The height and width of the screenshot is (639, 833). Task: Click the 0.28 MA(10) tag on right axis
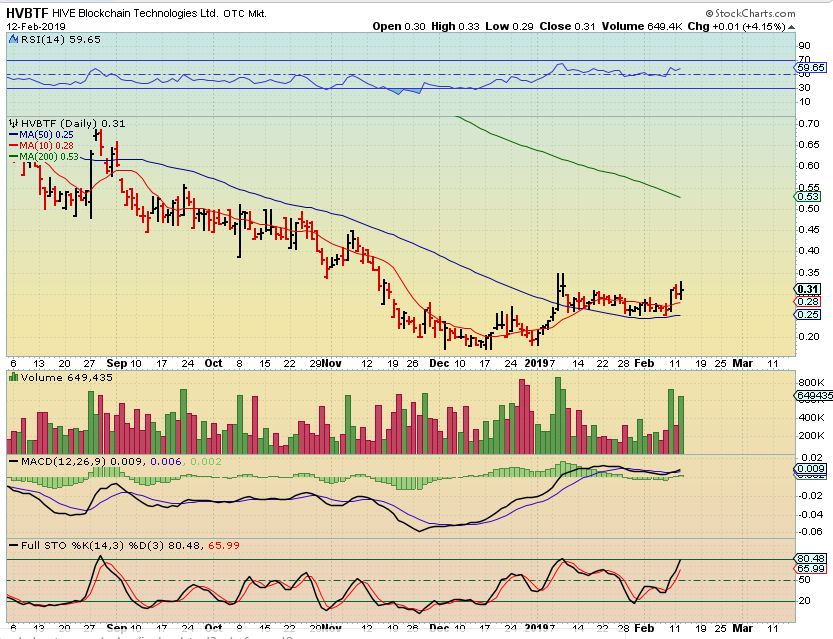tap(809, 302)
